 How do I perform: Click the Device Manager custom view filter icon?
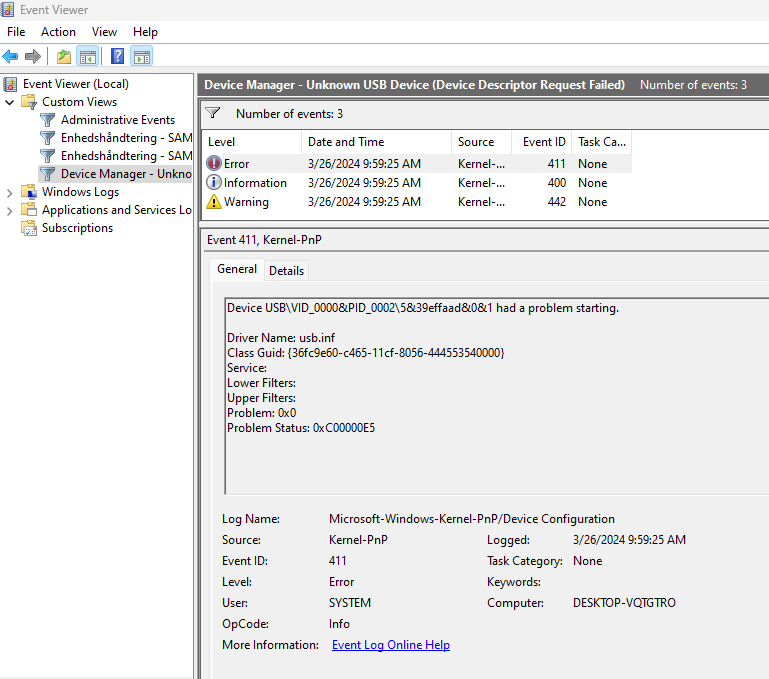click(48, 174)
